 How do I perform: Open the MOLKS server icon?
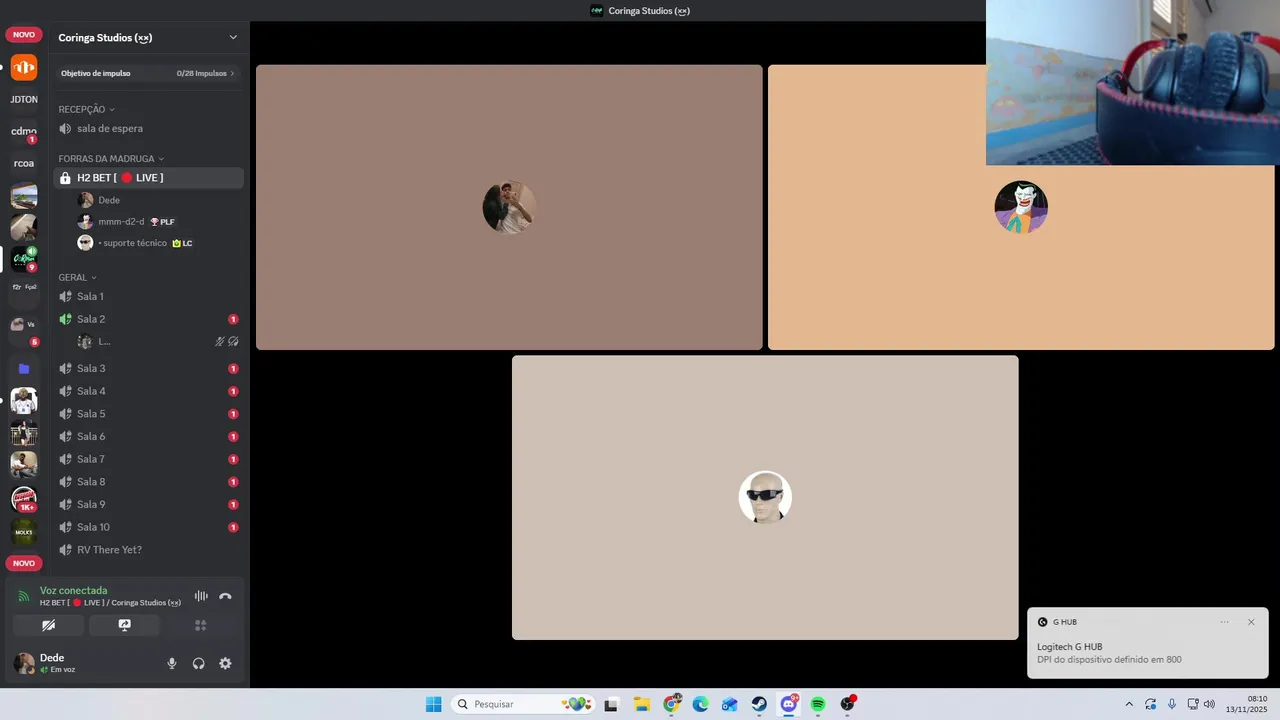click(24, 532)
